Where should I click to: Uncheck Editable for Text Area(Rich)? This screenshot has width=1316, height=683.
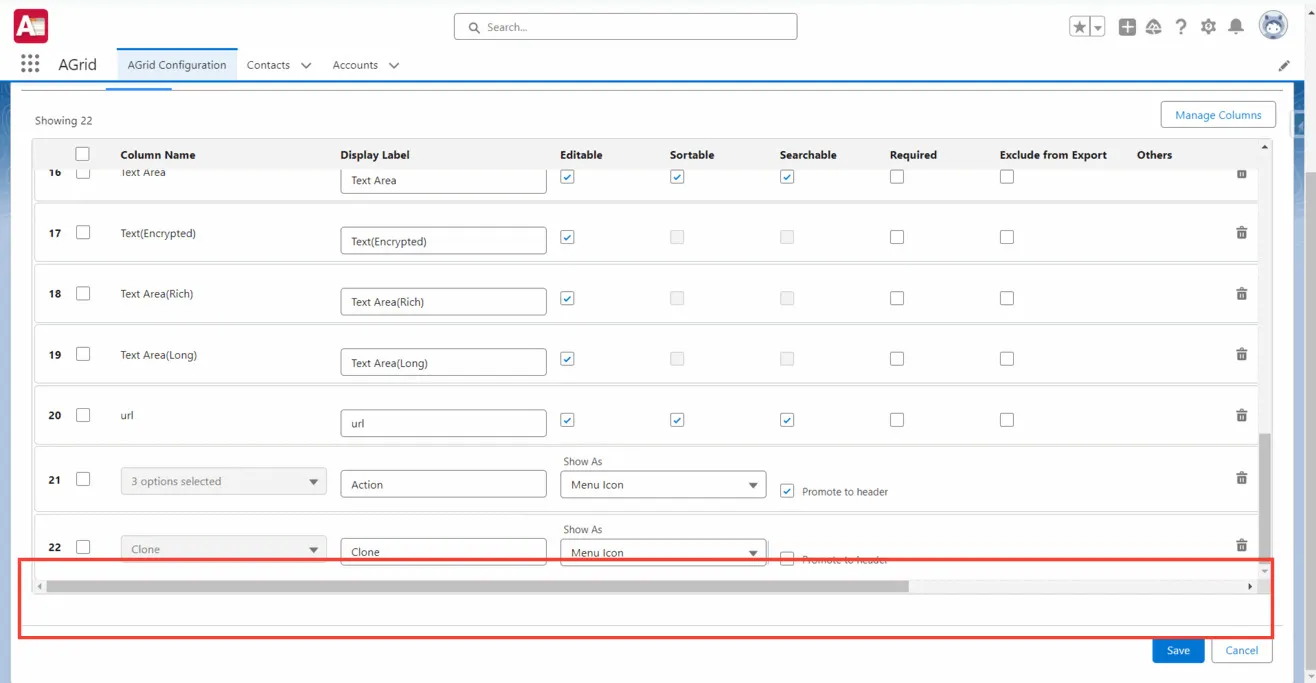567,298
